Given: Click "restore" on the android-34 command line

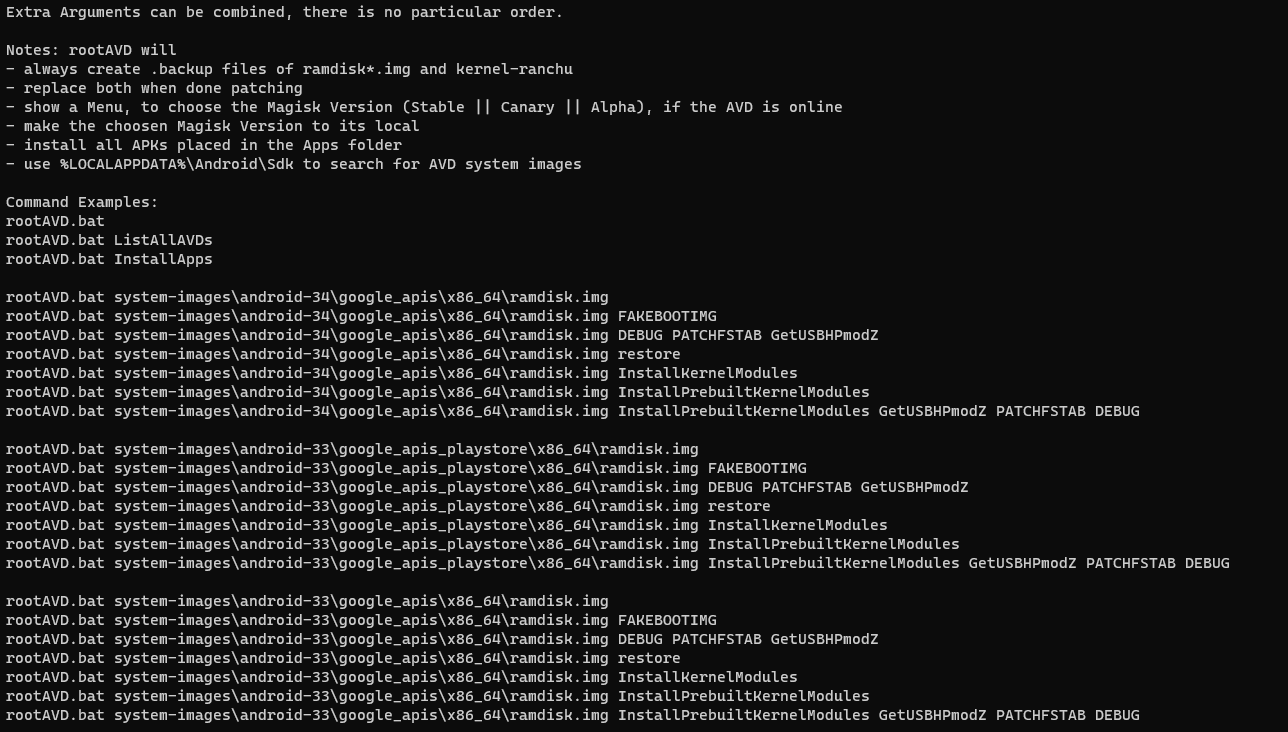Looking at the screenshot, I should click(649, 354).
